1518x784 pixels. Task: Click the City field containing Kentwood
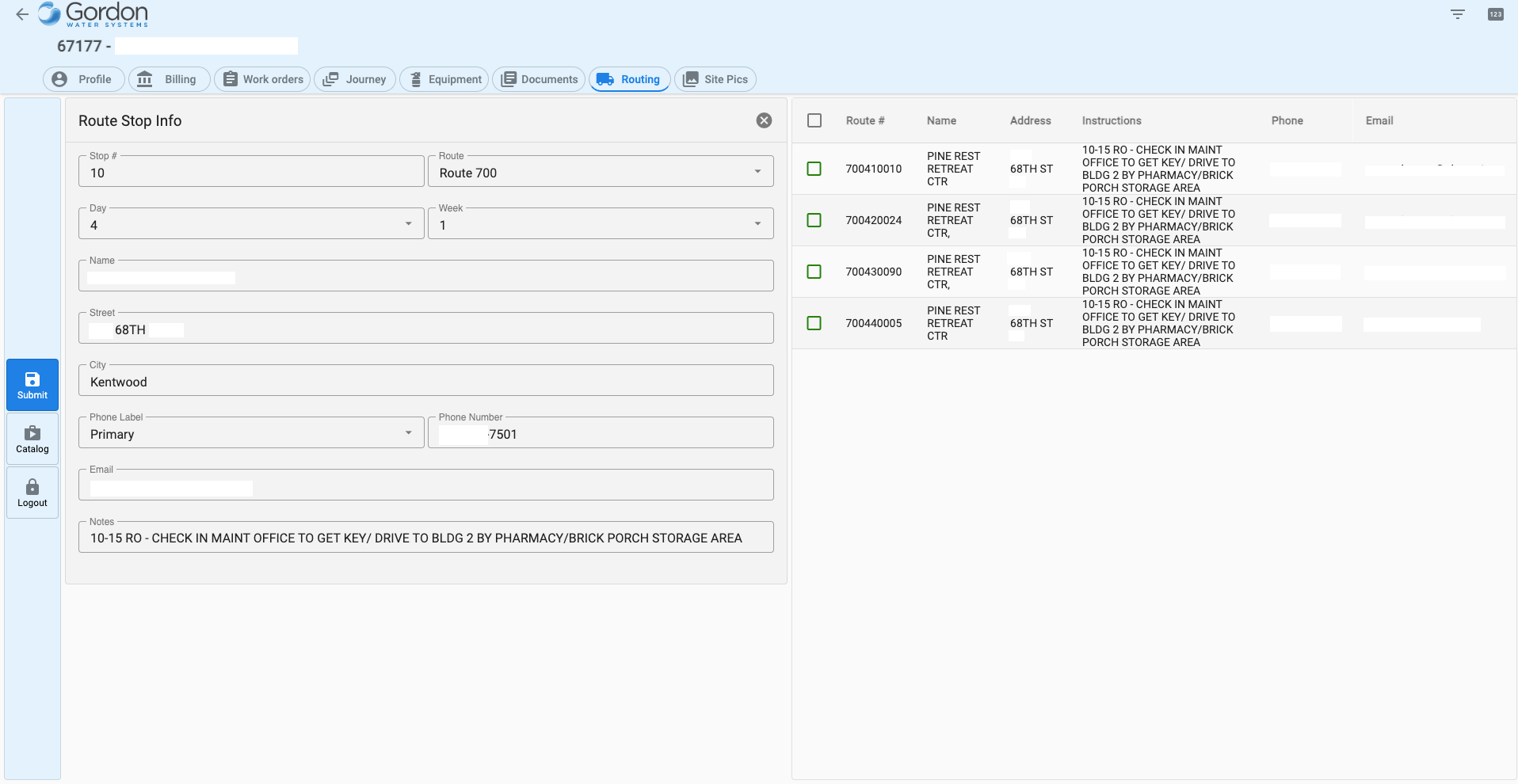pos(425,382)
